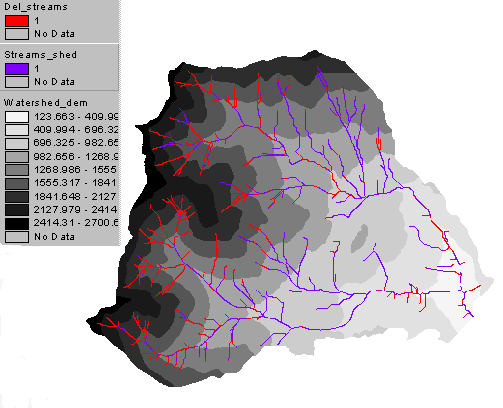Screen dimensions: 503x408
Task: Click the purple Streams_shed color swatch
Action: pos(17,69)
